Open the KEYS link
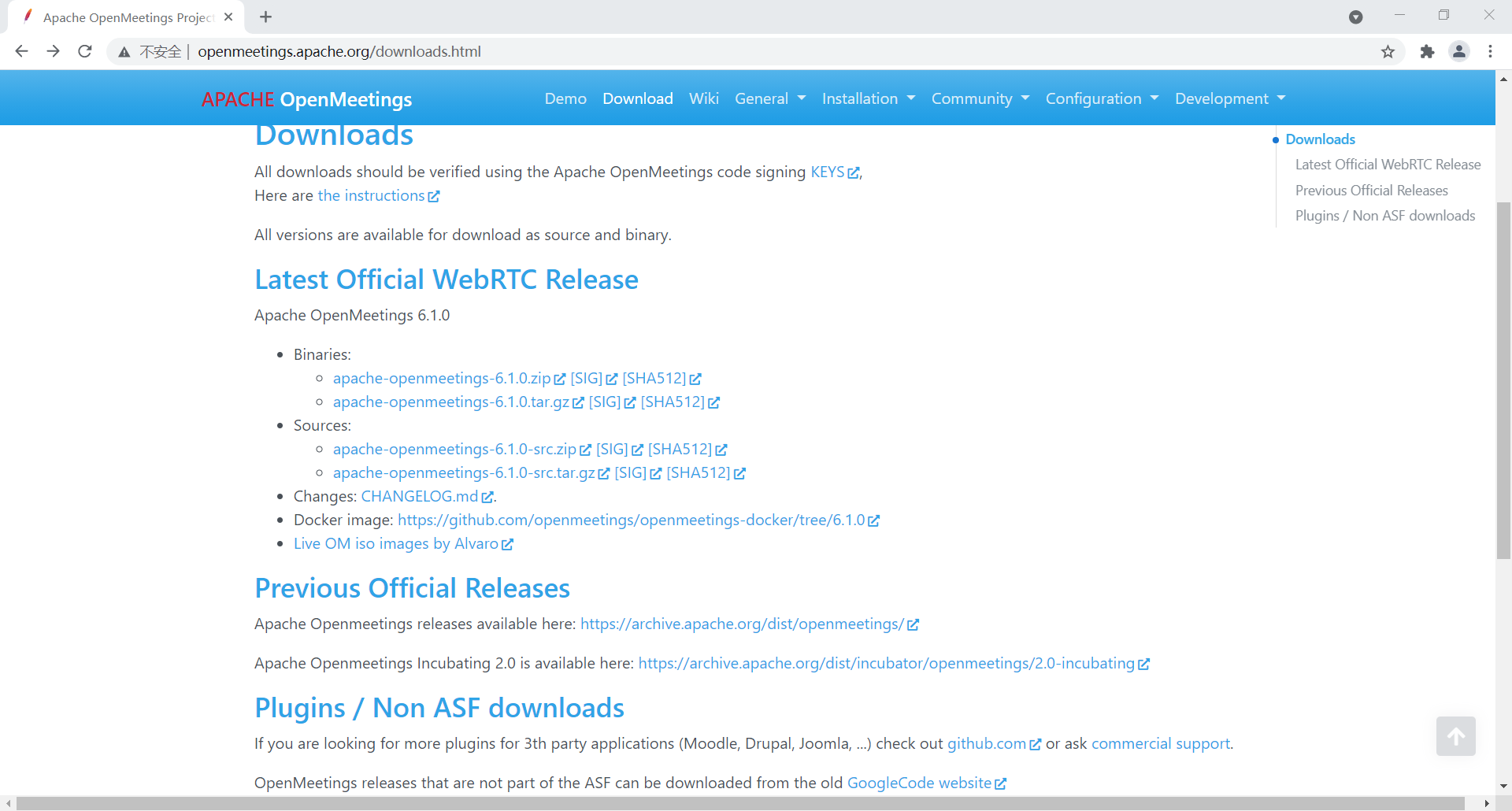This screenshot has width=1512, height=811. [827, 172]
